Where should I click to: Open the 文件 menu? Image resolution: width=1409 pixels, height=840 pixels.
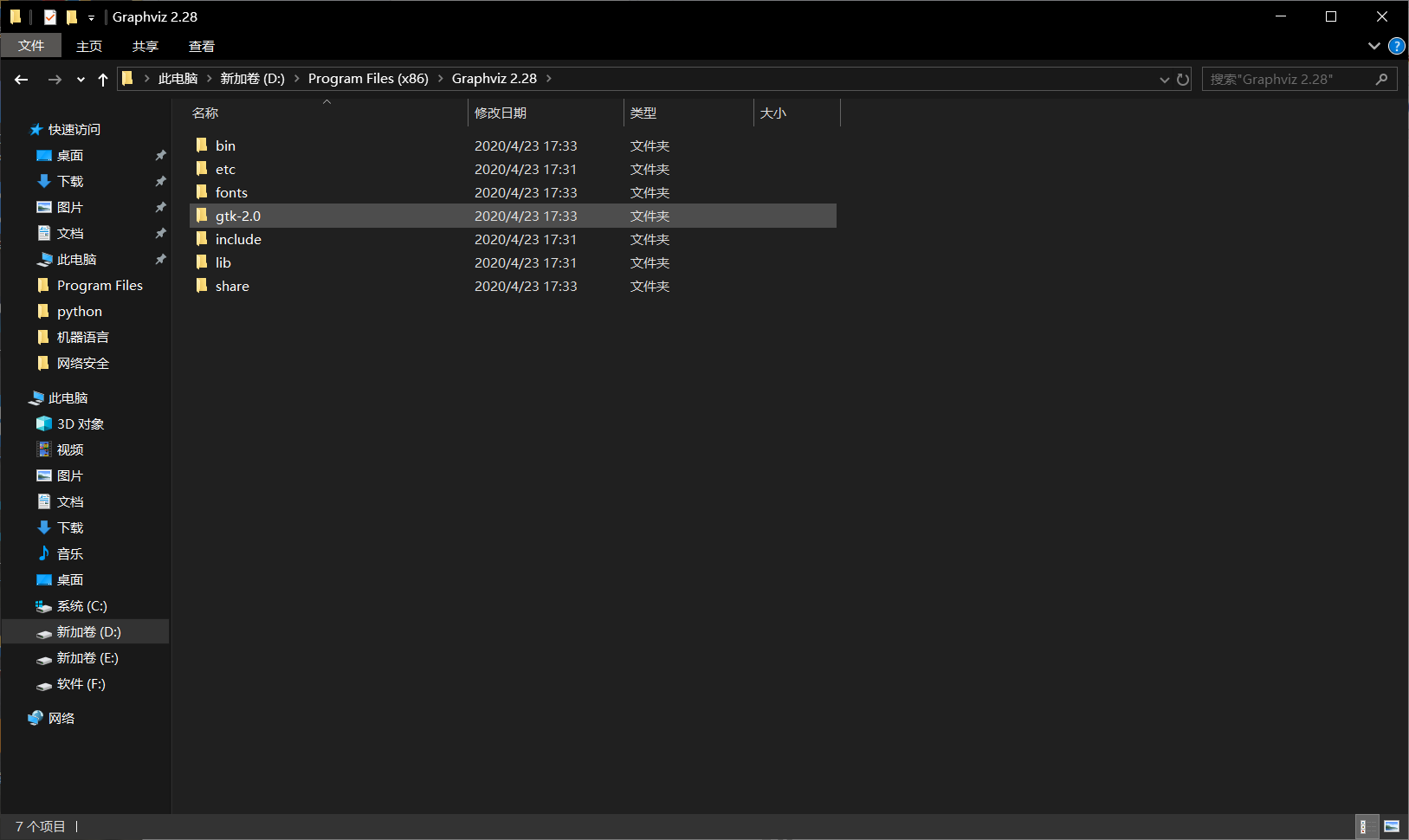[x=31, y=46]
